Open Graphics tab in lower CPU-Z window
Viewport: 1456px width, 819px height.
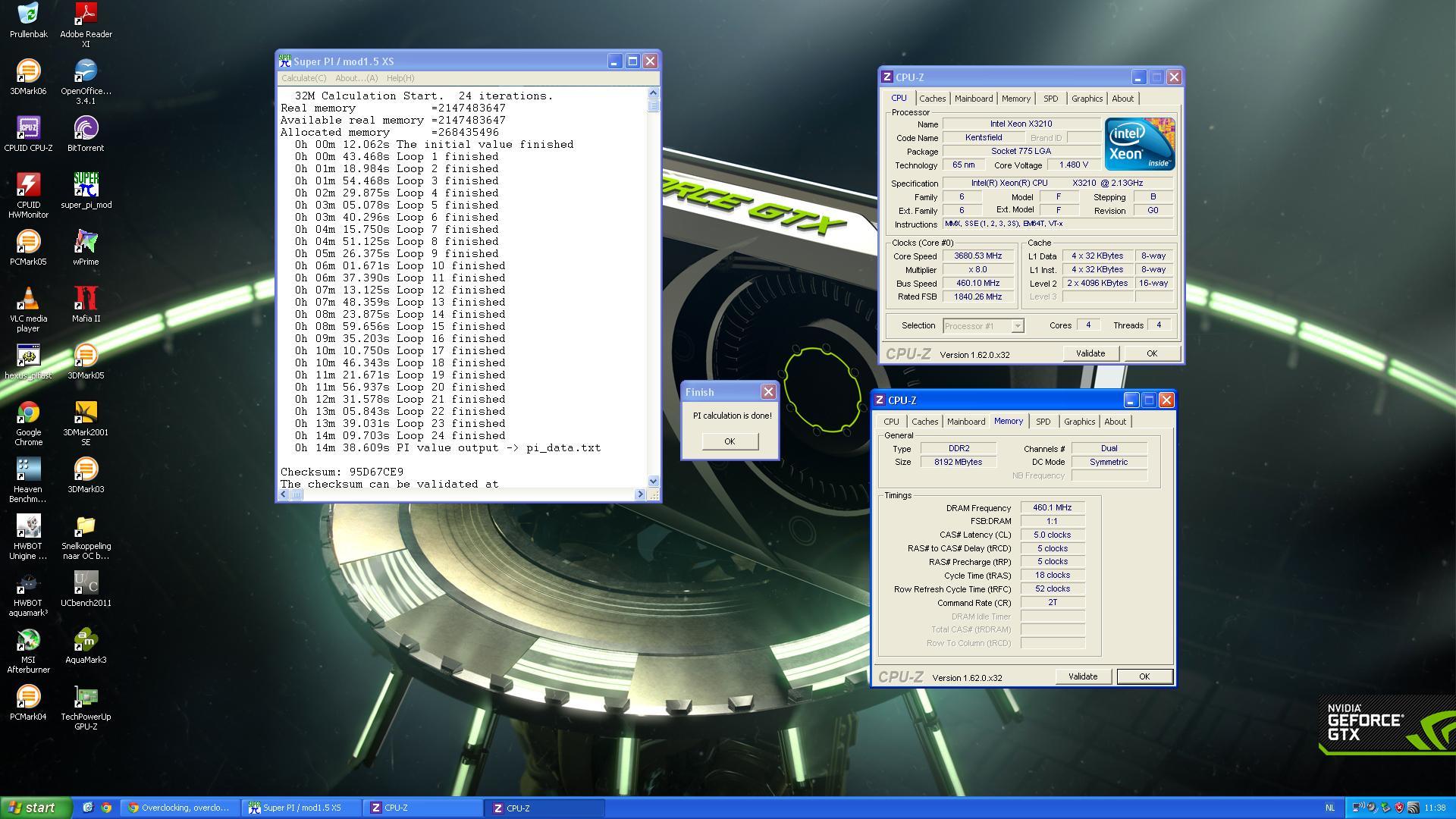(x=1079, y=422)
